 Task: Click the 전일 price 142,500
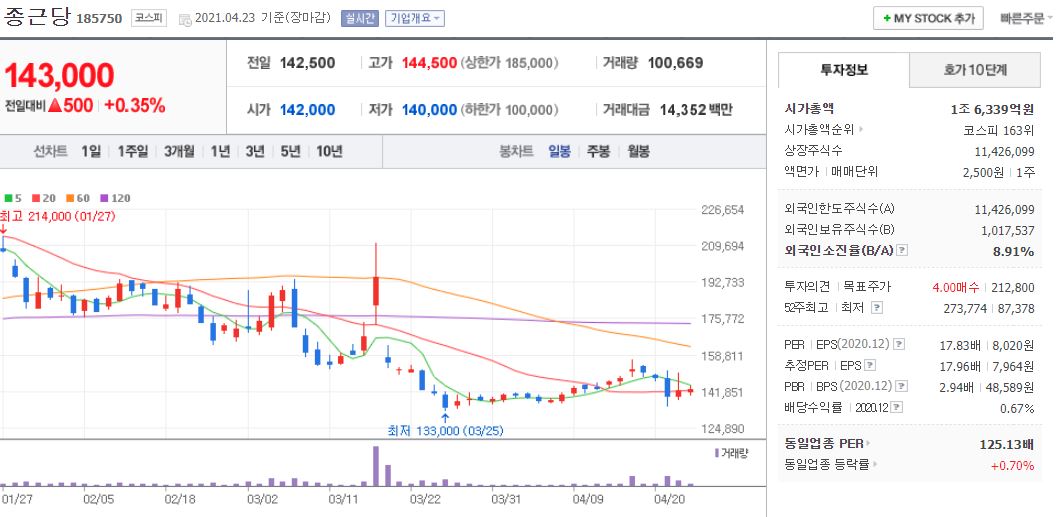(307, 64)
